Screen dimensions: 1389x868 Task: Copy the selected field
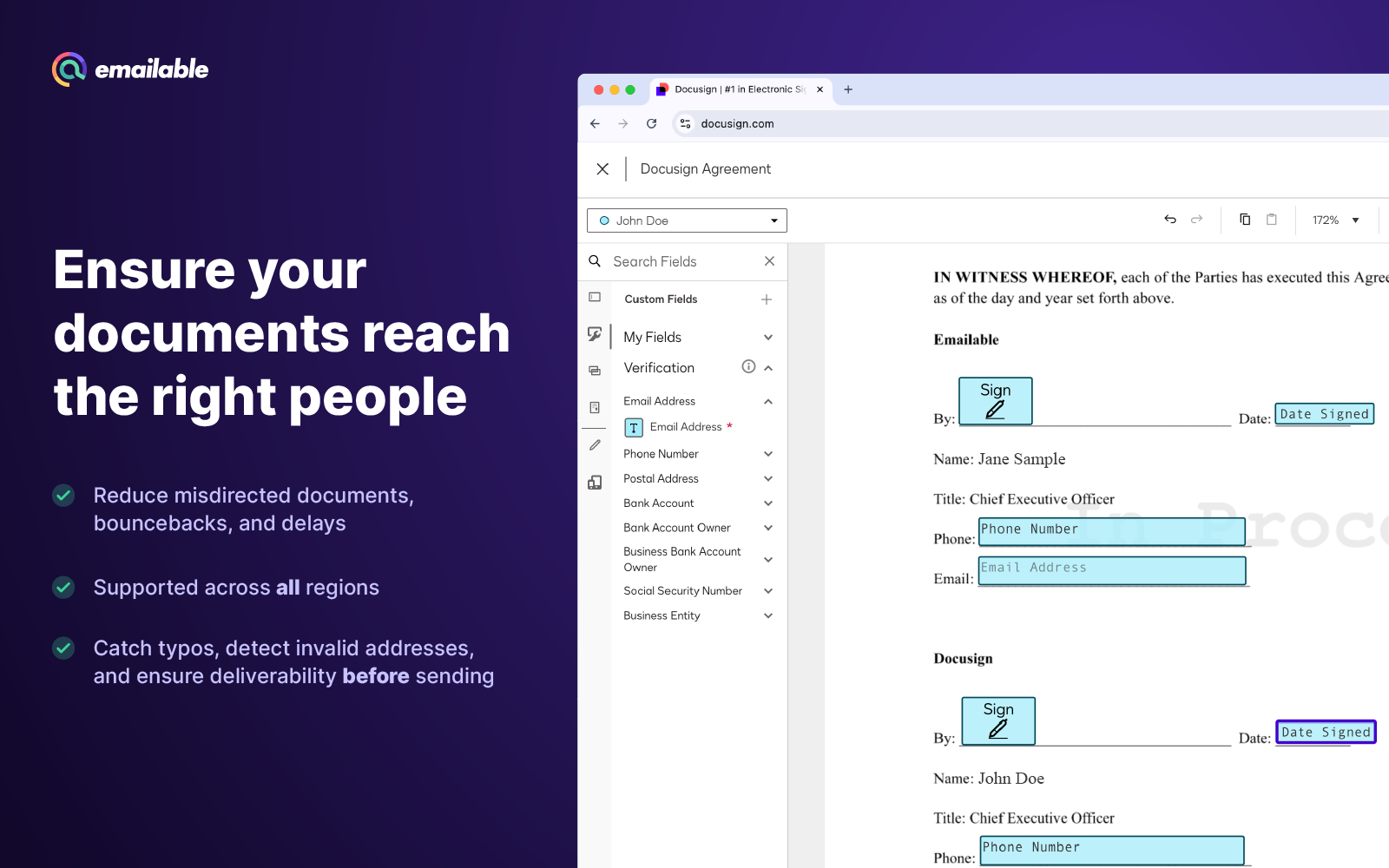1246,220
